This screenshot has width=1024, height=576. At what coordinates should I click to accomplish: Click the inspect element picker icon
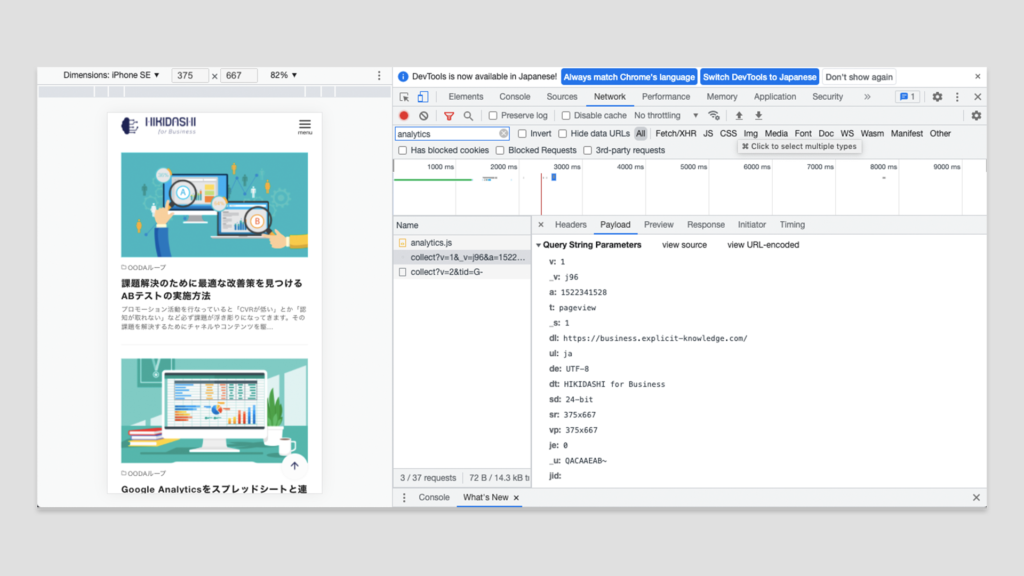pyautogui.click(x=404, y=97)
